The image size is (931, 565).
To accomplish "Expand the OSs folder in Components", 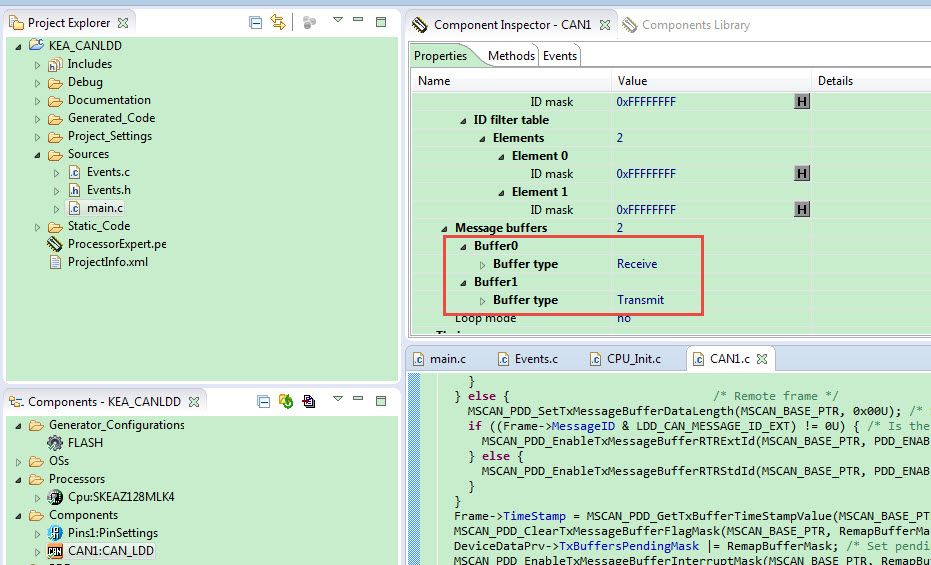I will coord(18,462).
